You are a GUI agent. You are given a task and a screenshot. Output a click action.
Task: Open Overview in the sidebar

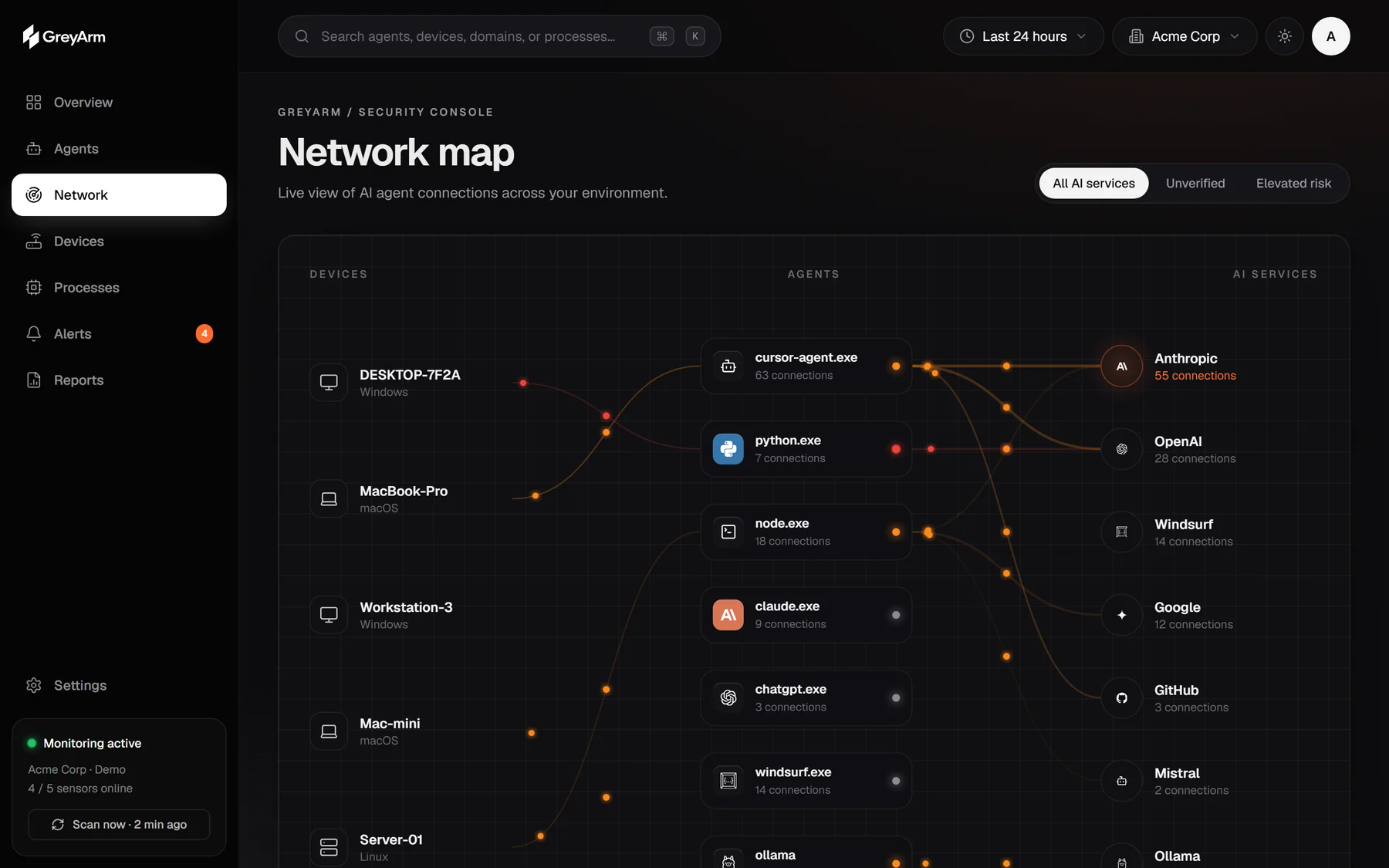click(119, 103)
